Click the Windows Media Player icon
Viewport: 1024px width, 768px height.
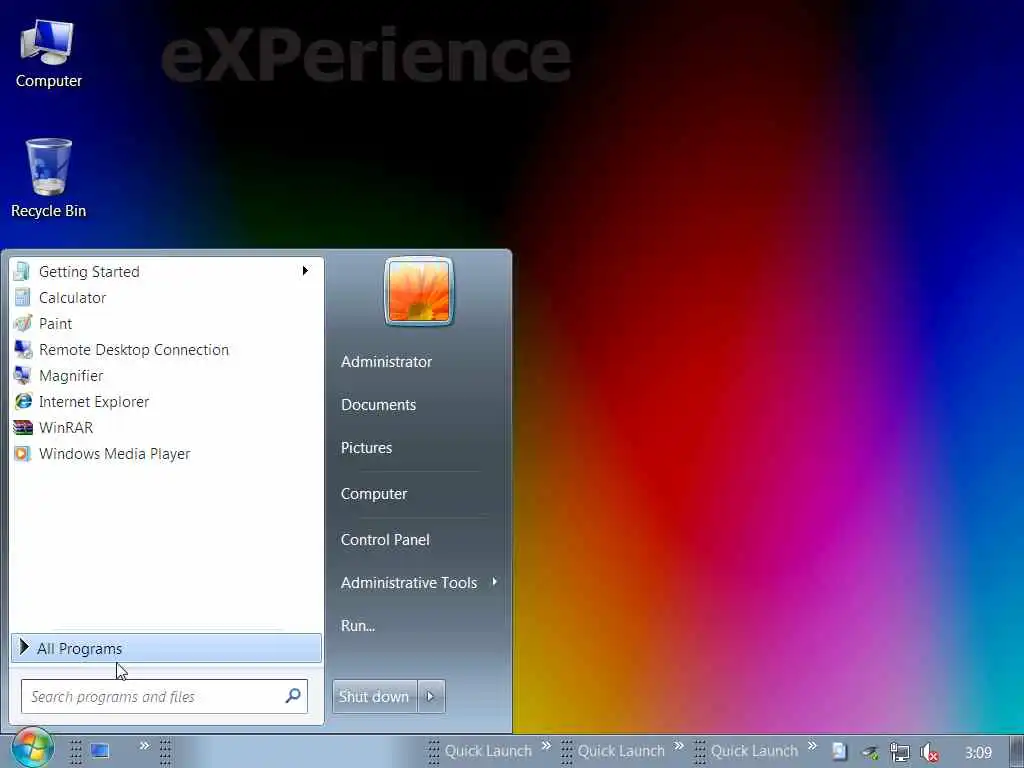tap(22, 453)
